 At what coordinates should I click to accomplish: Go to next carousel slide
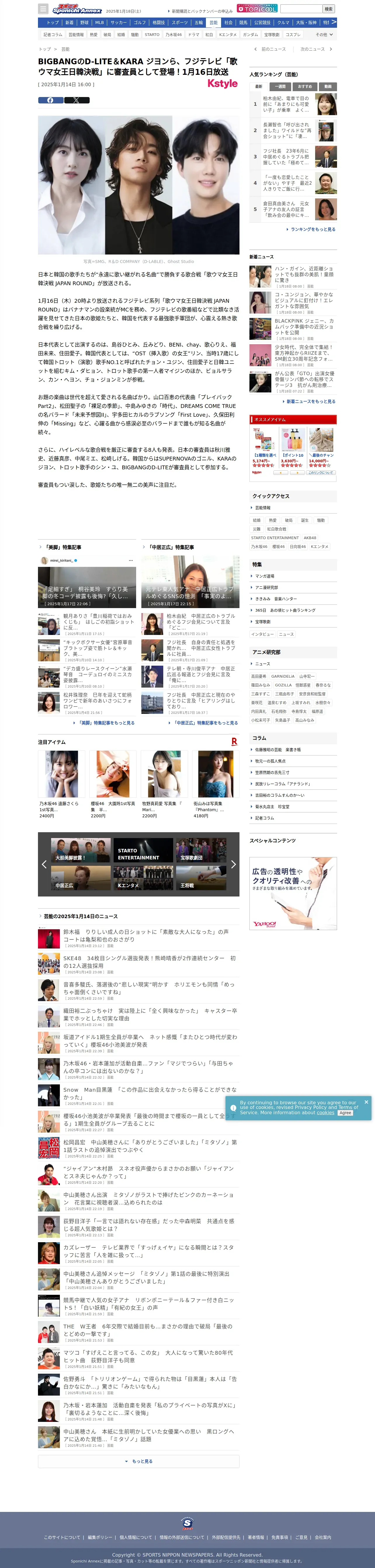pos(233,864)
